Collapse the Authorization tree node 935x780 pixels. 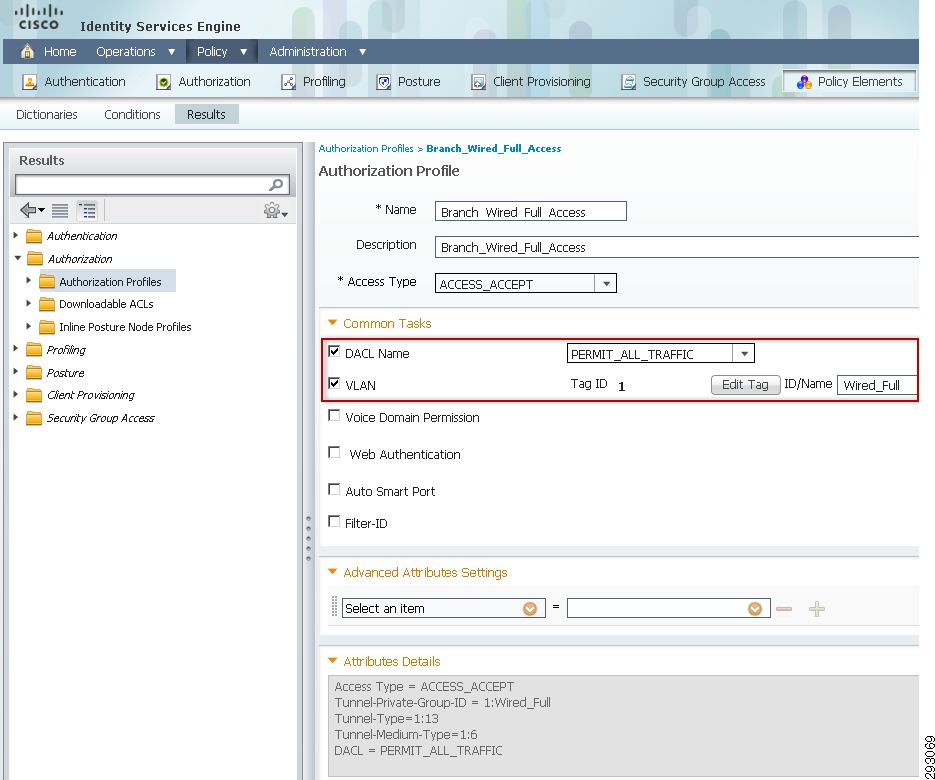[17, 258]
